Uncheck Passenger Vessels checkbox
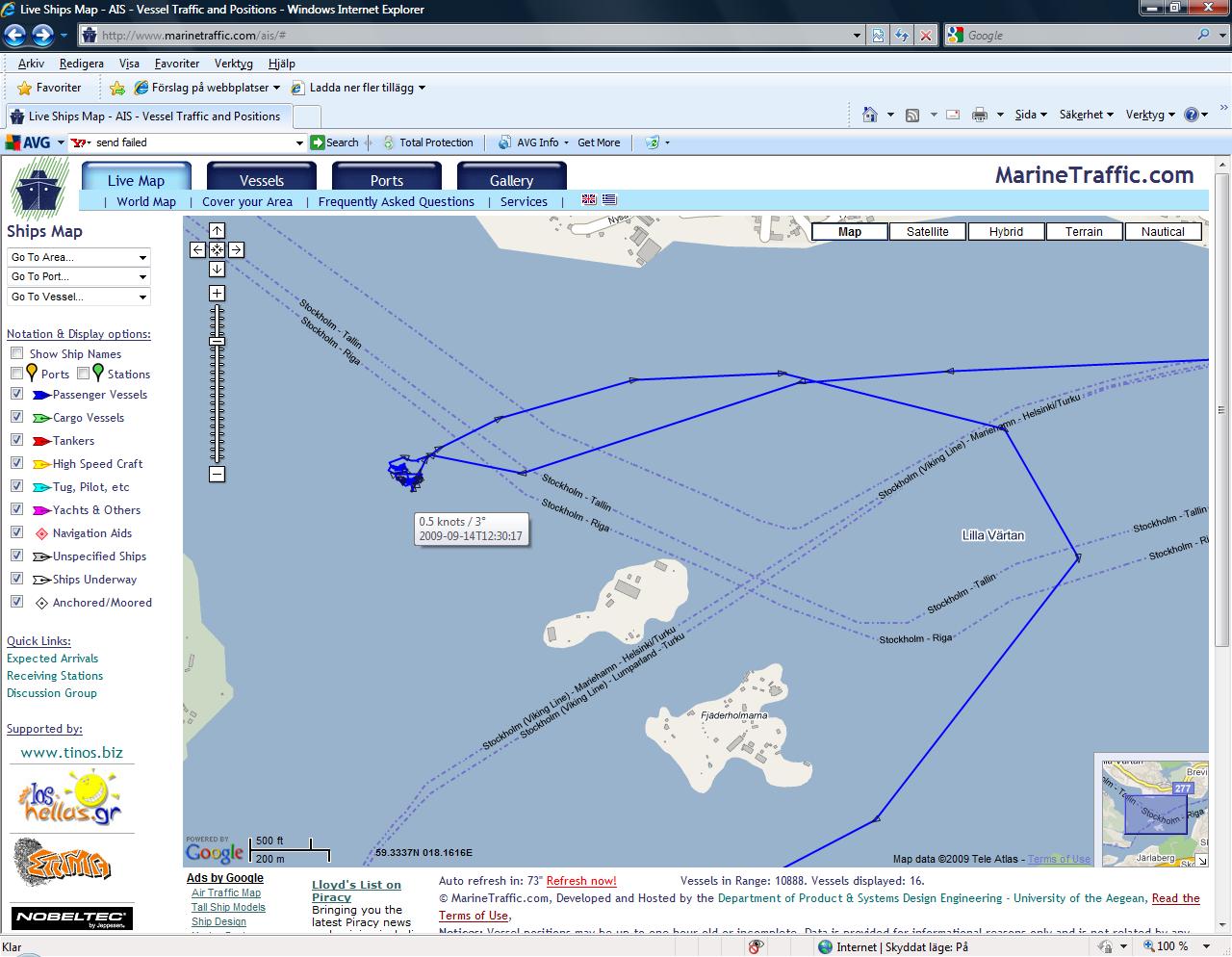Image resolution: width=1232 pixels, height=957 pixels. pyautogui.click(x=16, y=394)
